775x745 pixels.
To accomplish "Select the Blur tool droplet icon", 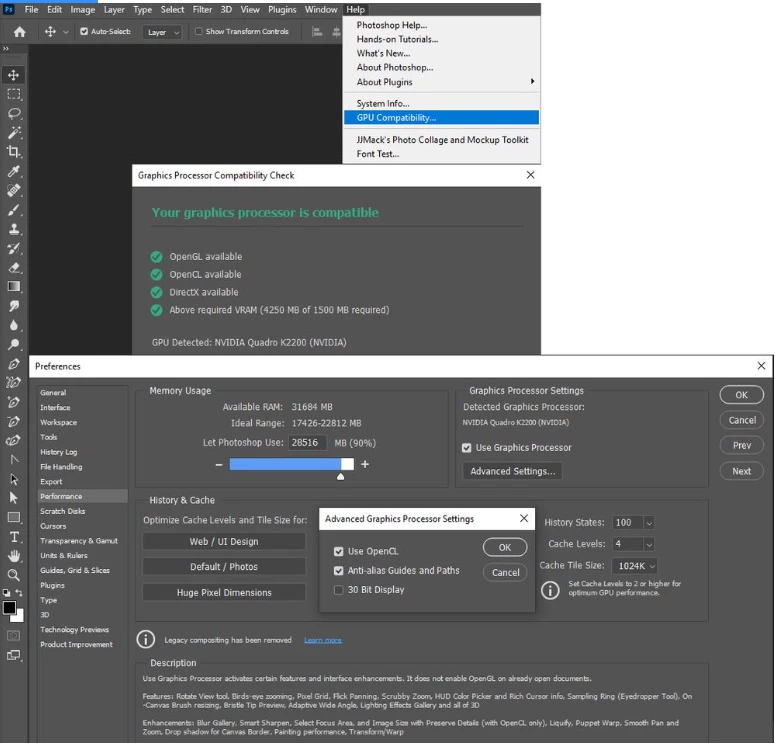I will coord(13,325).
